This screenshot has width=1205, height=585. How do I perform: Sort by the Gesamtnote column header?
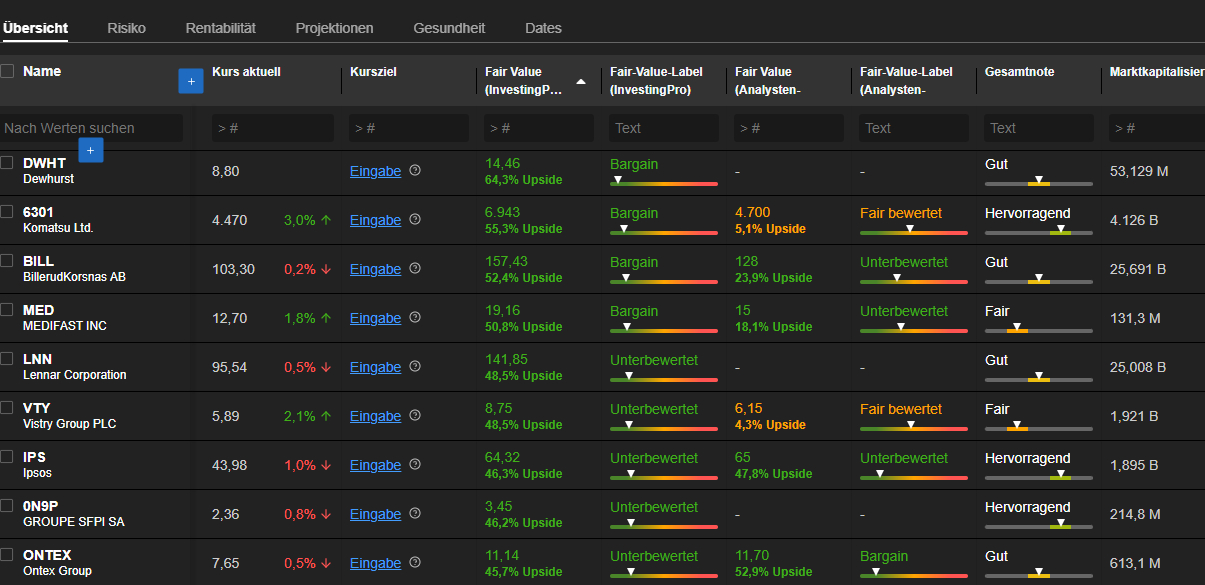[1019, 72]
